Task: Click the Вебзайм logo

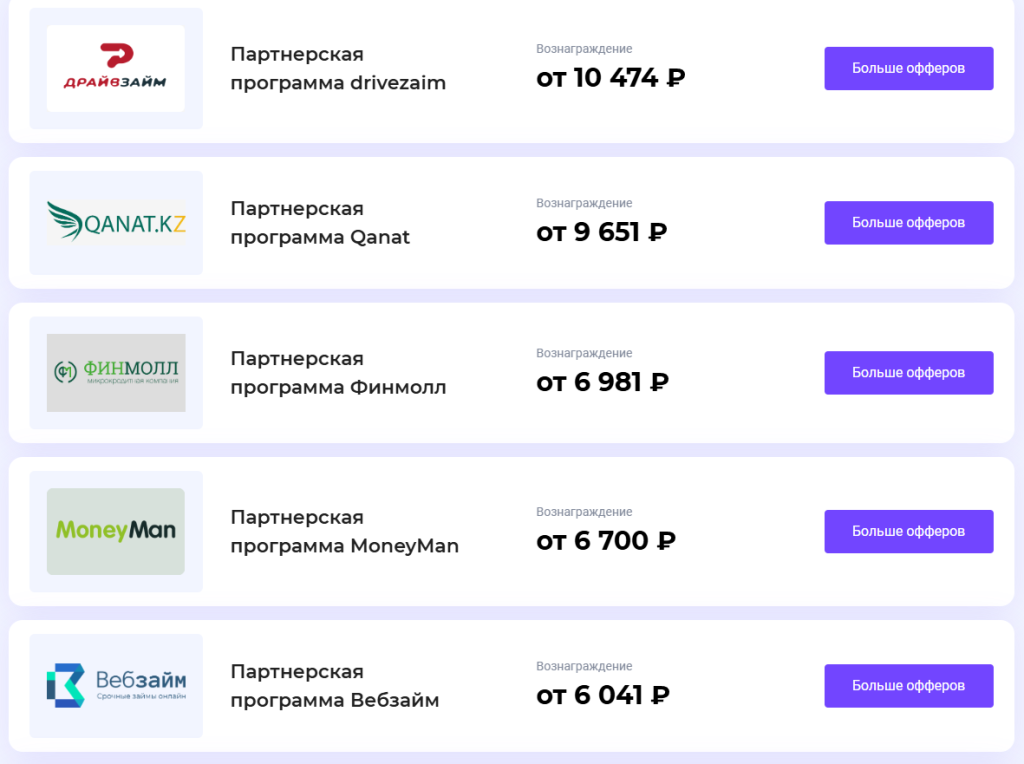Action: pyautogui.click(x=116, y=686)
